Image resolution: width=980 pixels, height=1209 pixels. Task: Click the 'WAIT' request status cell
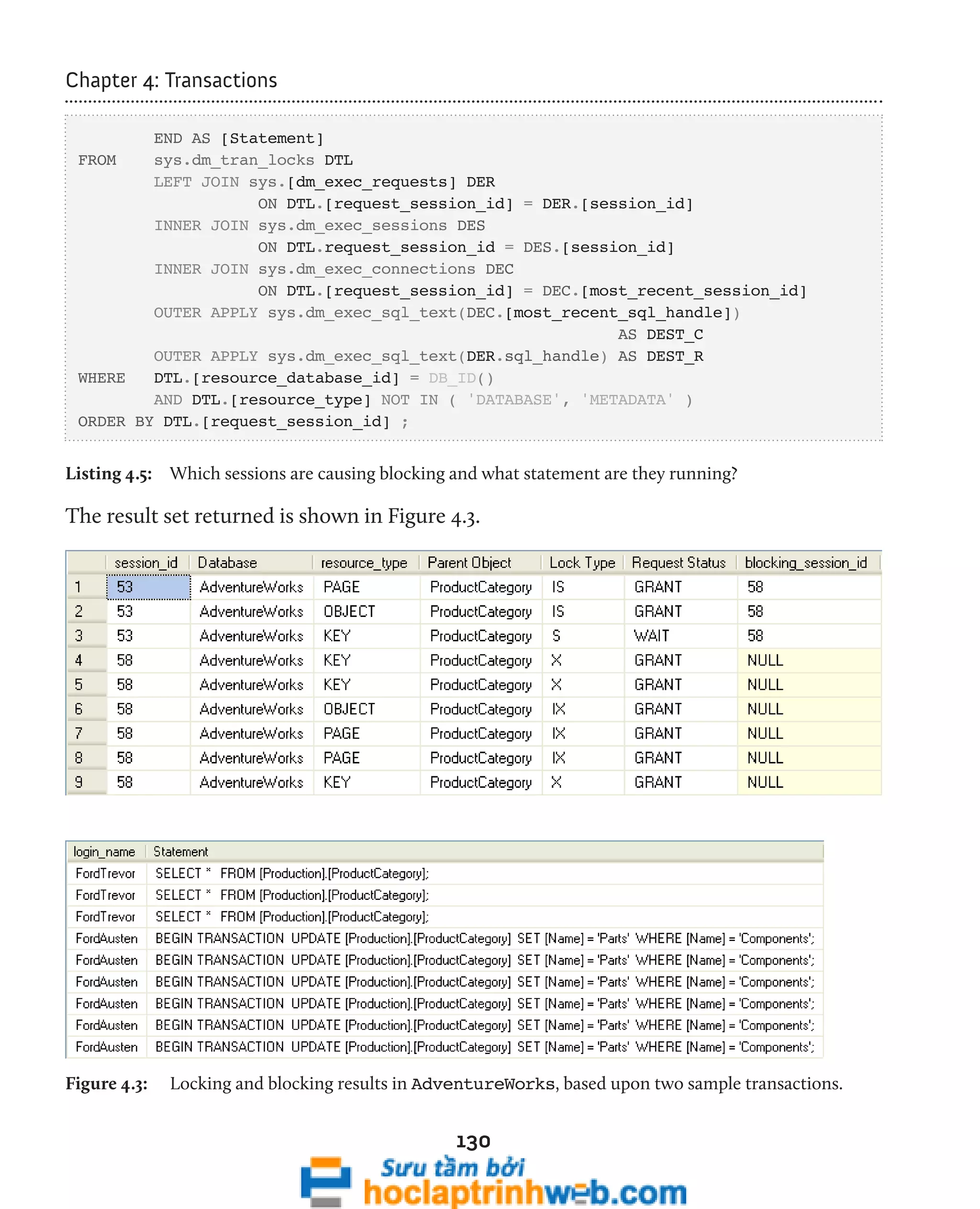click(680, 636)
